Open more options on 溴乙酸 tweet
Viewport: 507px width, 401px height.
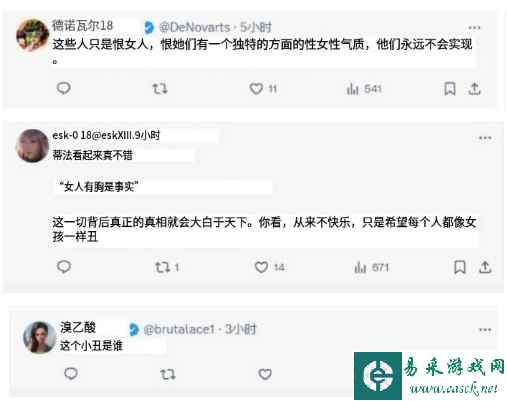point(485,330)
